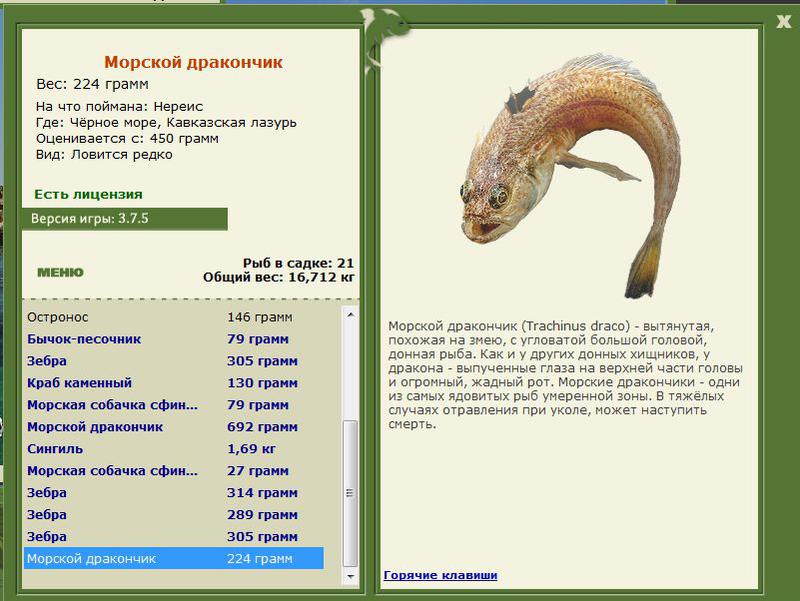The width and height of the screenshot is (800, 601).
Task: Select Морская собачка сфин... 27 грамм row
Action: 173,470
